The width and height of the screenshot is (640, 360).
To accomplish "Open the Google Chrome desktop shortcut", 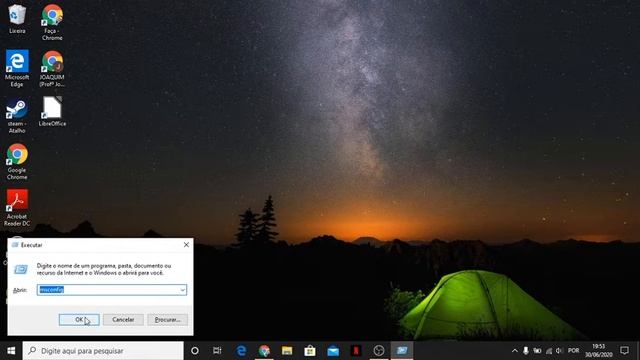I will point(17,162).
